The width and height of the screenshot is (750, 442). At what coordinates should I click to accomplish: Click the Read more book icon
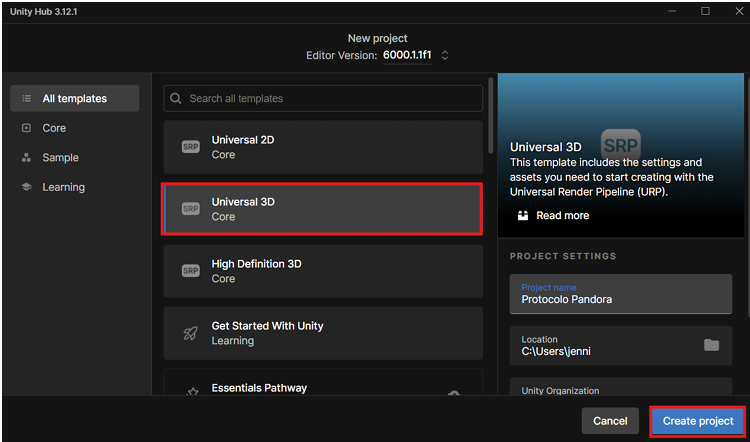(523, 216)
